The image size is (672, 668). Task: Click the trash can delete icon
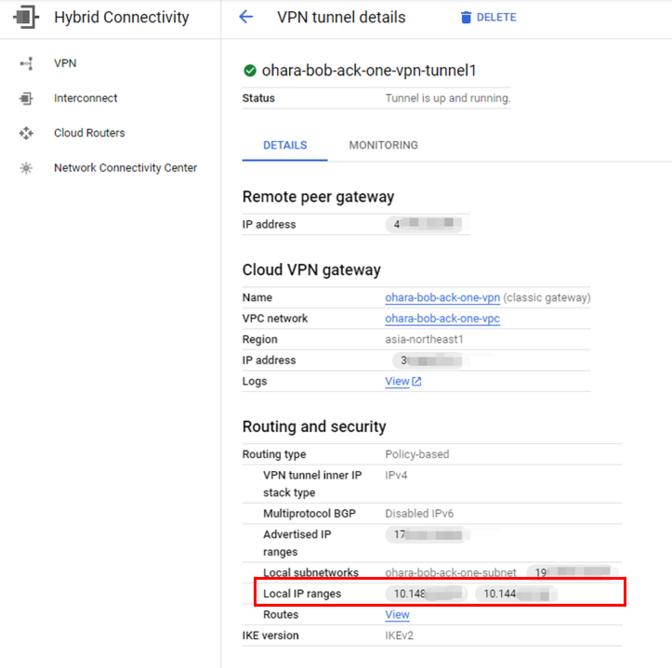465,18
